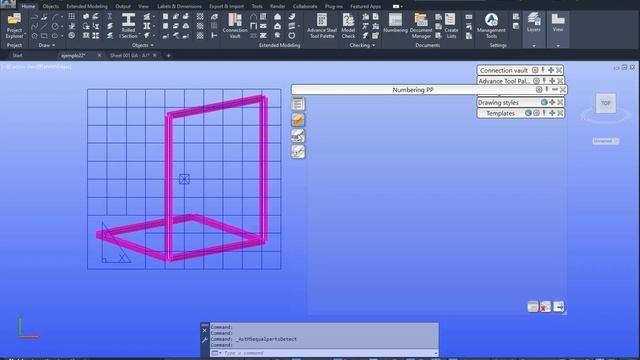Open the Home ribbon tab
Image resolution: width=640 pixels, height=360 pixels.
(28, 6)
